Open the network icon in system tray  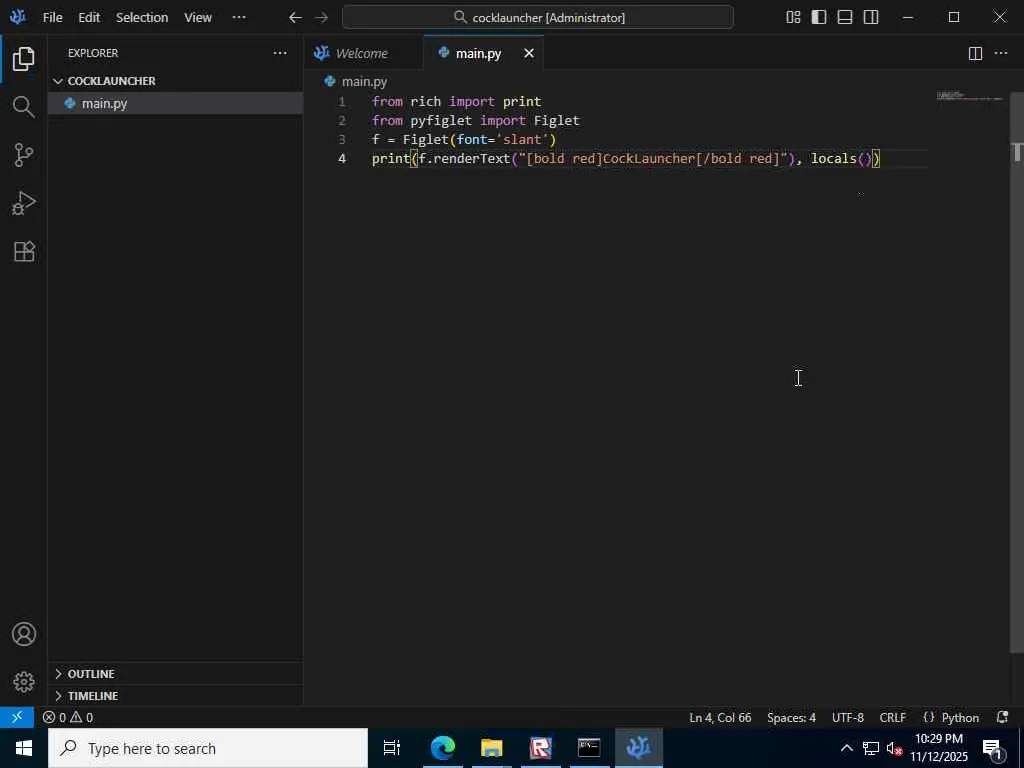tap(871, 748)
